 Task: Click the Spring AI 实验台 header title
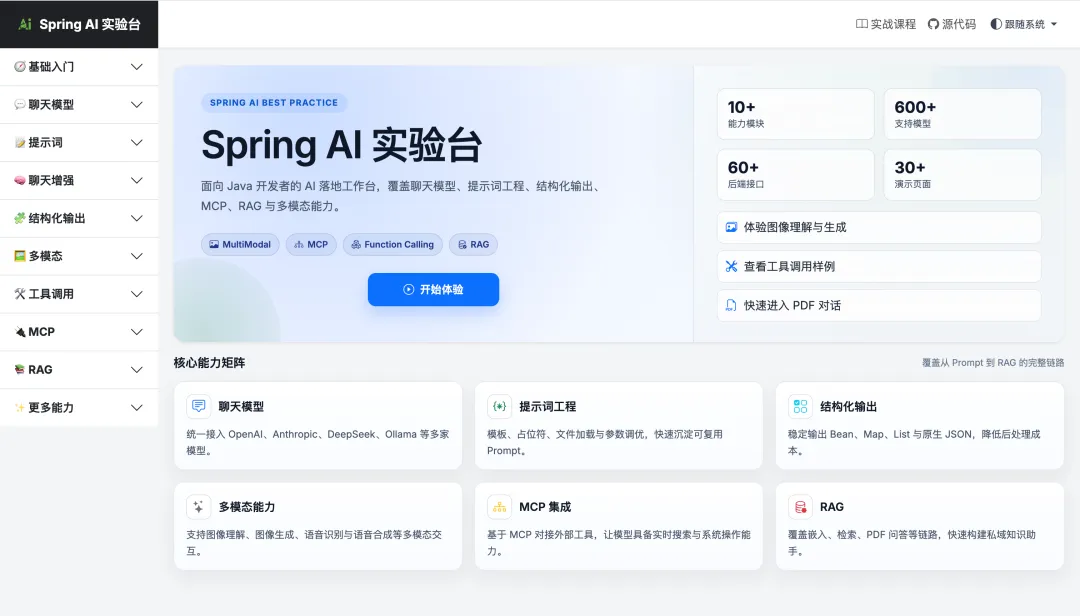click(90, 24)
